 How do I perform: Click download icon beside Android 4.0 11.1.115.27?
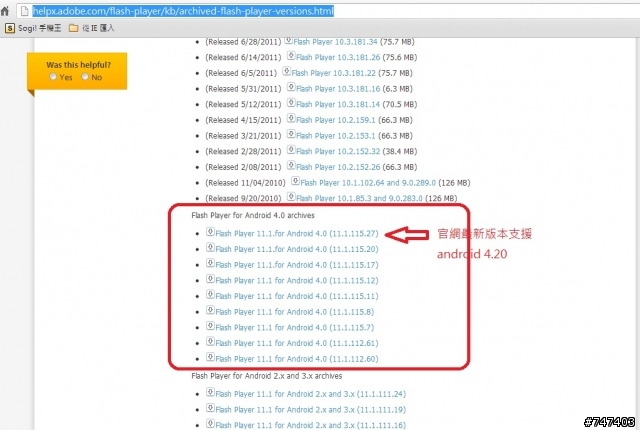click(x=210, y=232)
